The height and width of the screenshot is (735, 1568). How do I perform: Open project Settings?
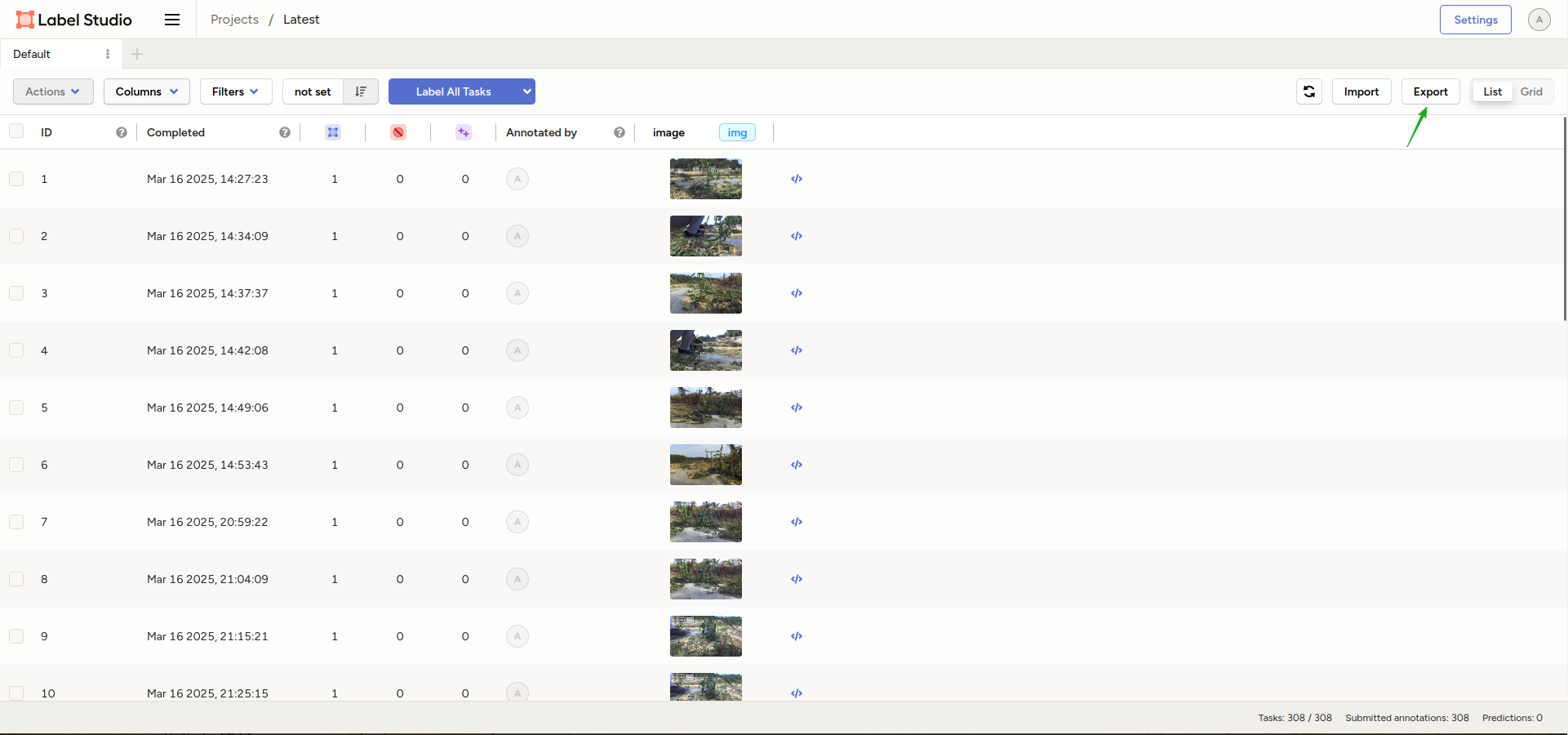pyautogui.click(x=1475, y=20)
